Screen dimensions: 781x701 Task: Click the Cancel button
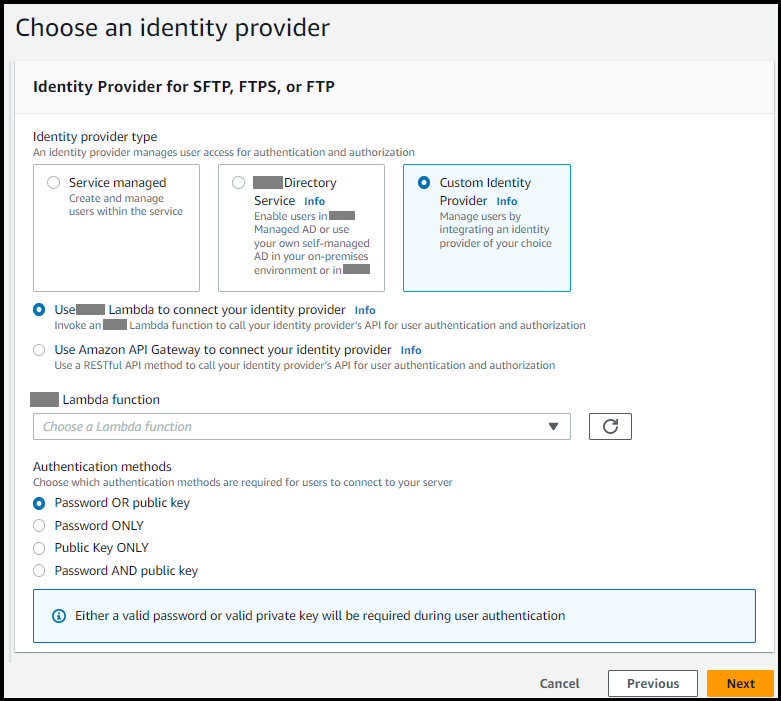(559, 684)
